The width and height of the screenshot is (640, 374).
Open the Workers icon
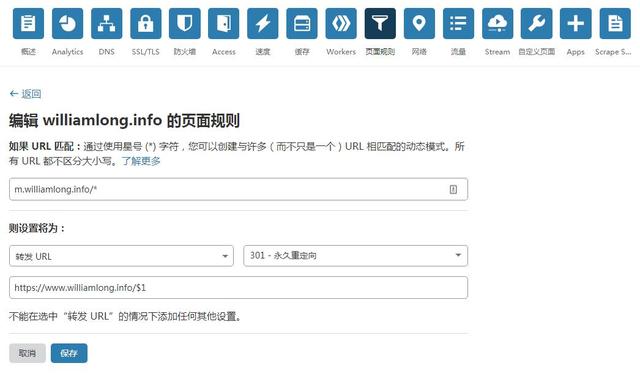pyautogui.click(x=341, y=23)
